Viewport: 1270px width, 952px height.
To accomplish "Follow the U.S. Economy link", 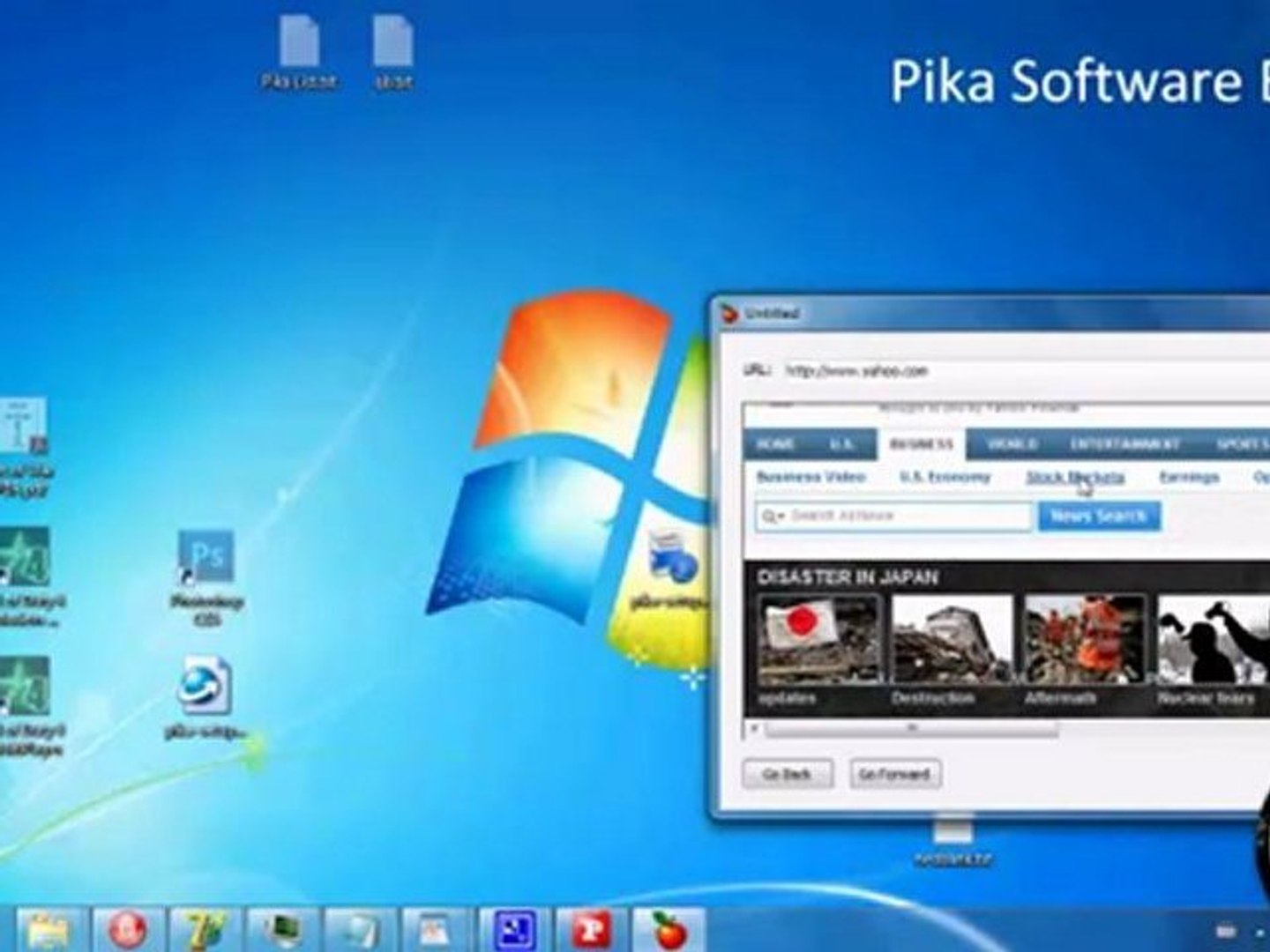I will coord(945,477).
